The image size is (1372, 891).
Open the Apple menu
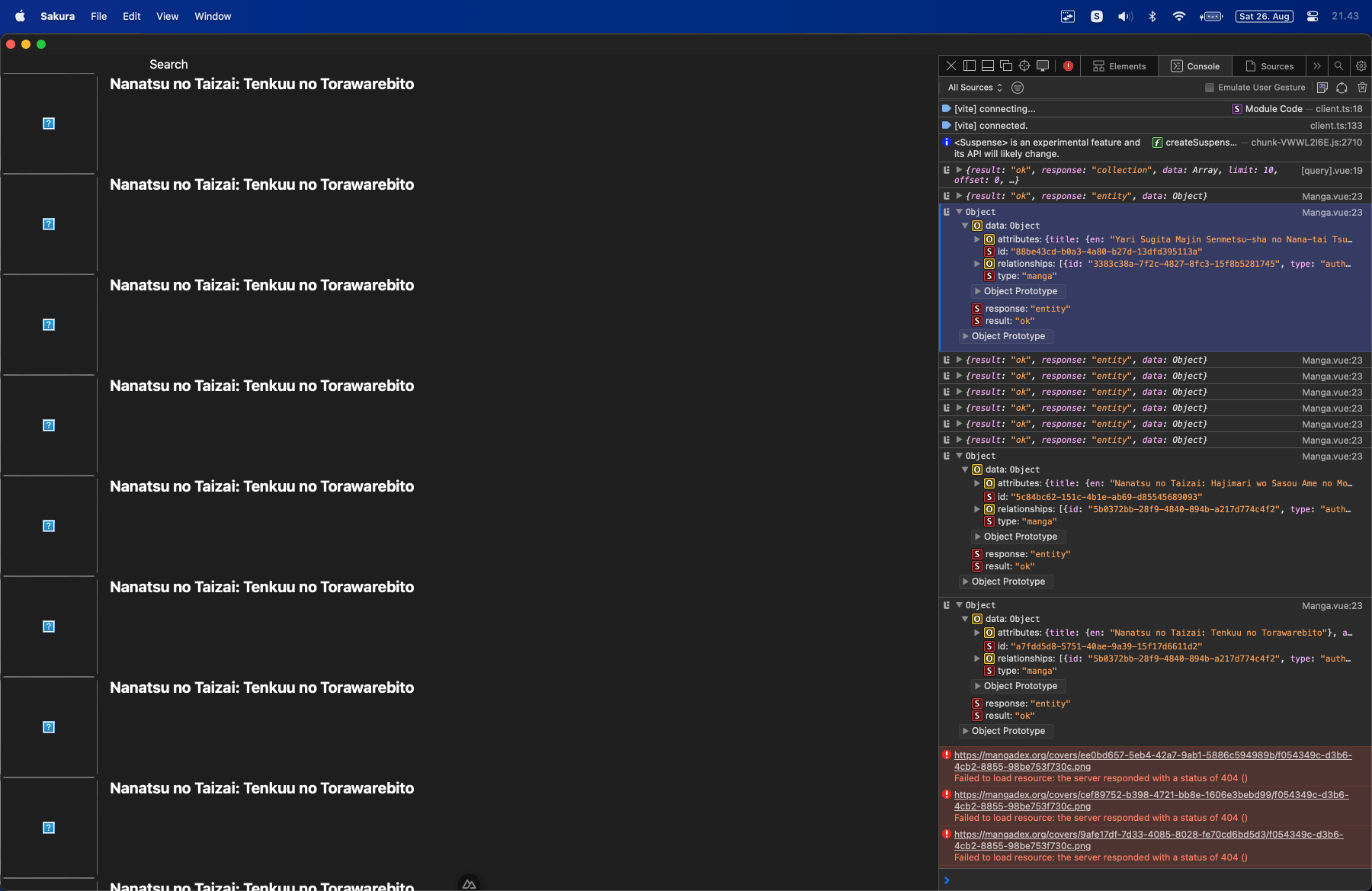[x=20, y=16]
